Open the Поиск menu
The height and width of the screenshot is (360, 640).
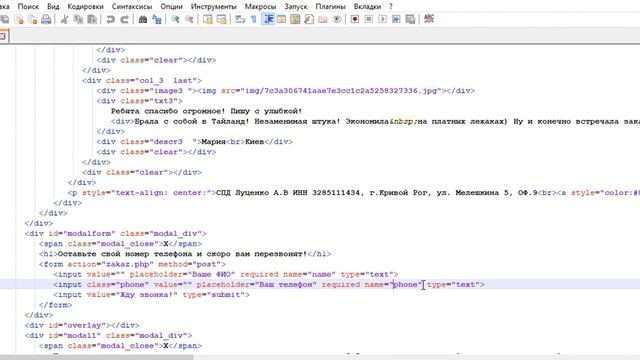(x=28, y=7)
